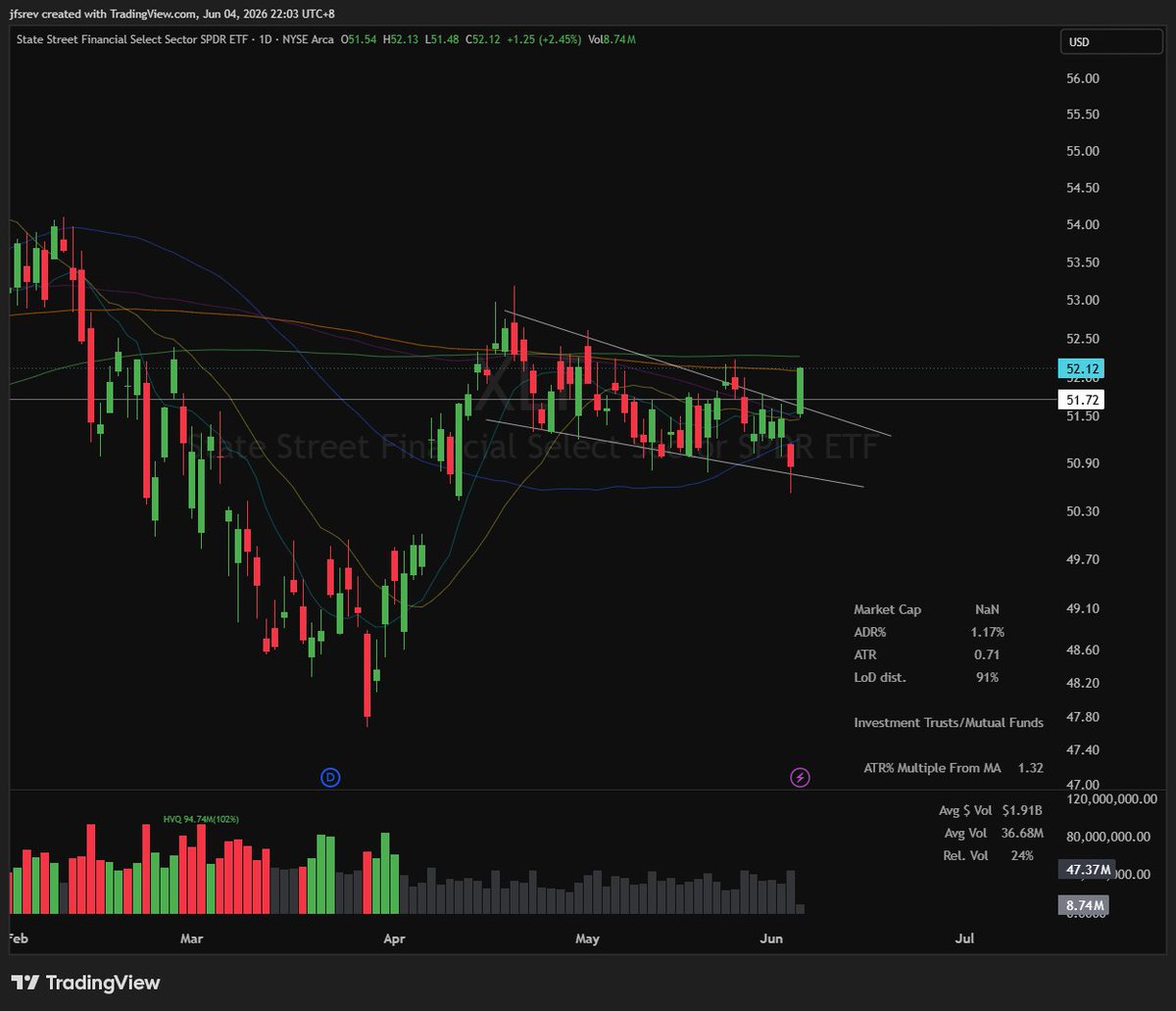Click the HVQ 94.74M(102%) volume label
This screenshot has height=1011, width=1176.
(201, 819)
